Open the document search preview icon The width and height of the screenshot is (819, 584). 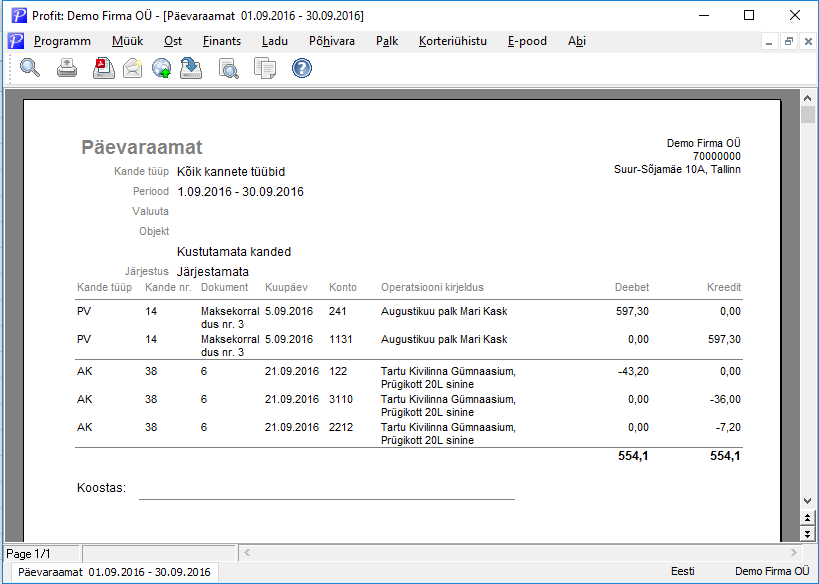click(228, 68)
